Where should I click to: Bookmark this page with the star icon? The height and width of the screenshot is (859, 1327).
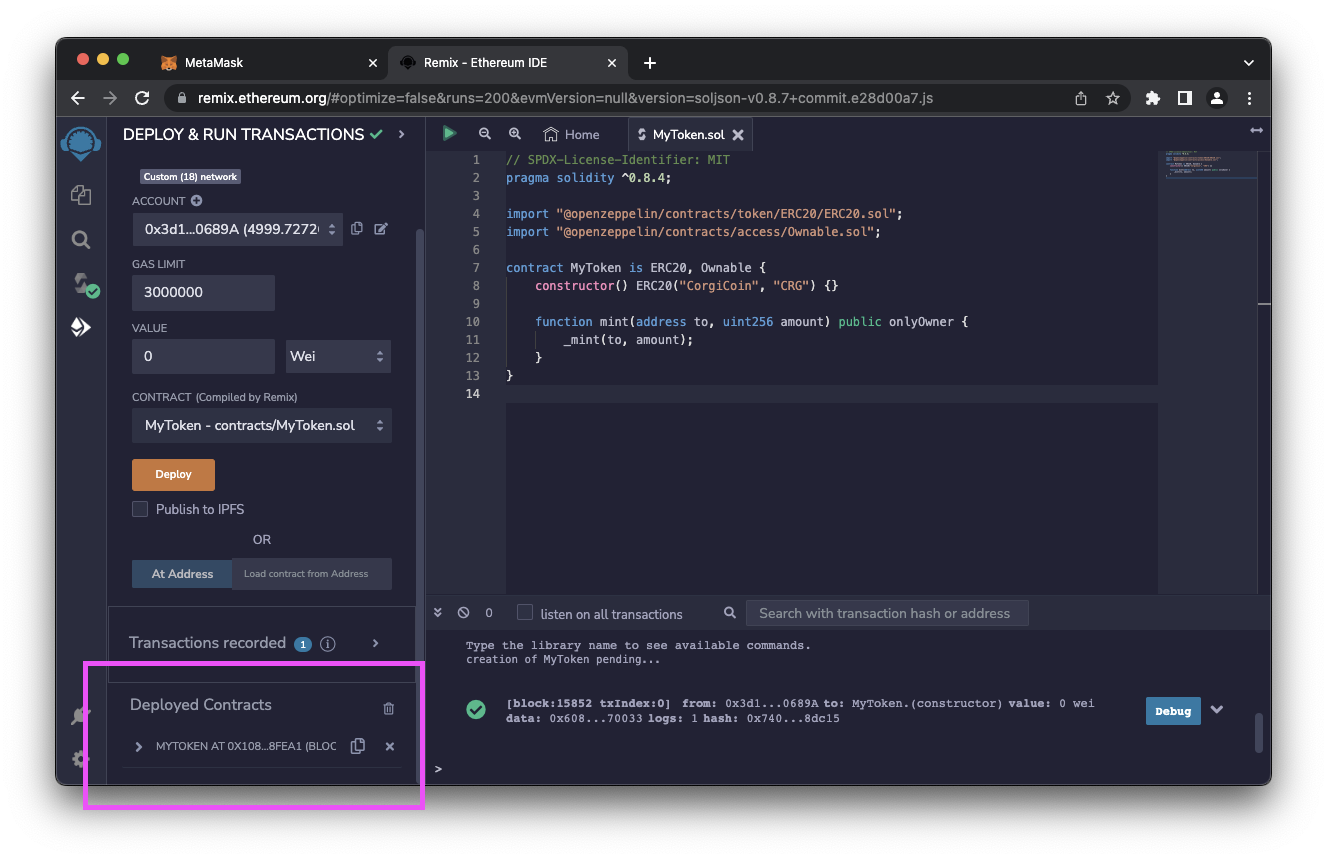pos(1112,98)
